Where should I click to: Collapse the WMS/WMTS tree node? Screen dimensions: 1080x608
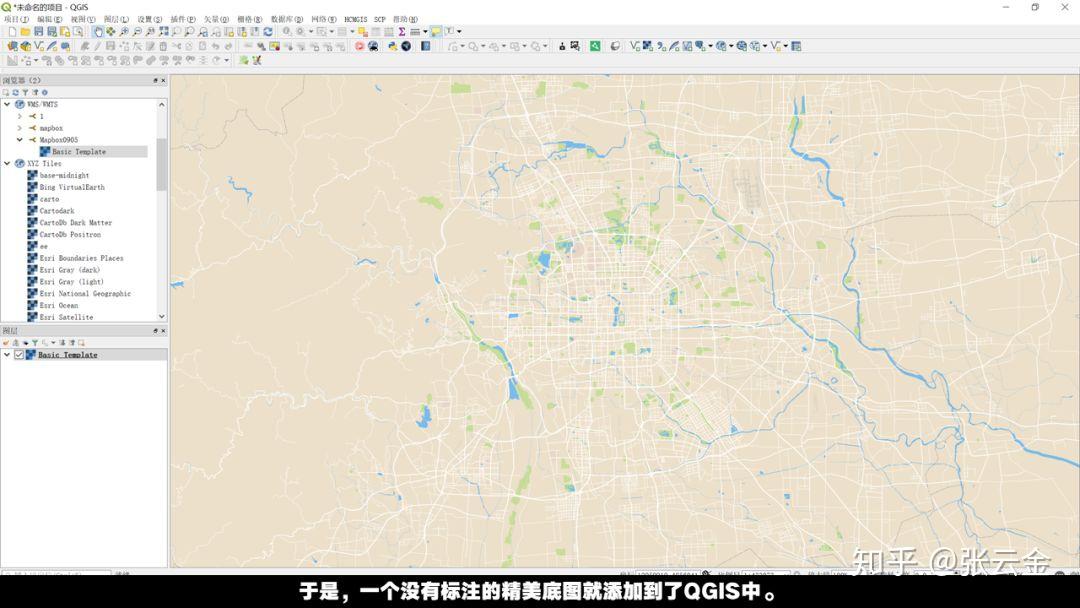tap(7, 105)
